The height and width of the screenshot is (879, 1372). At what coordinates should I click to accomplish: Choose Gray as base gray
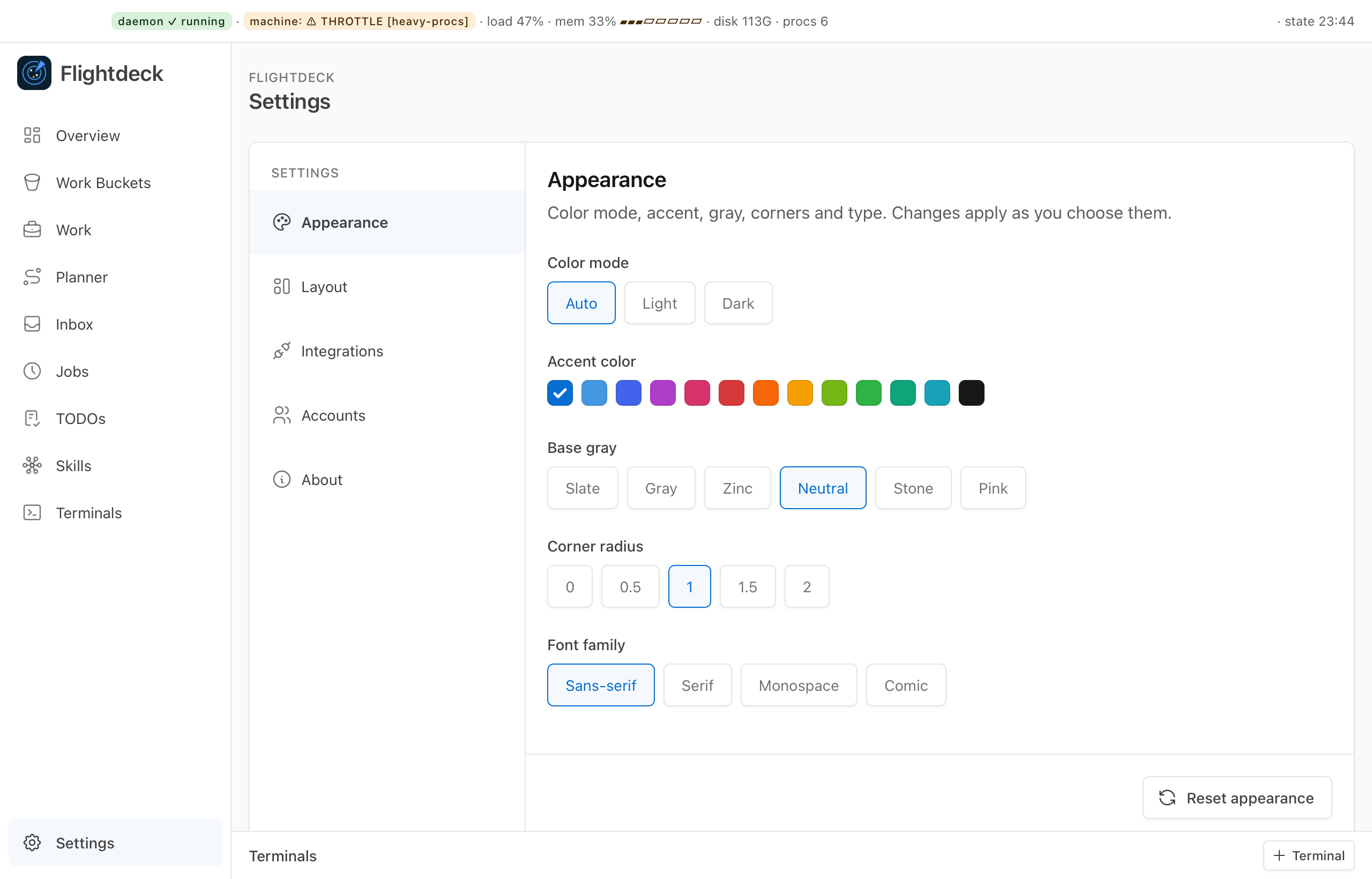click(x=661, y=488)
